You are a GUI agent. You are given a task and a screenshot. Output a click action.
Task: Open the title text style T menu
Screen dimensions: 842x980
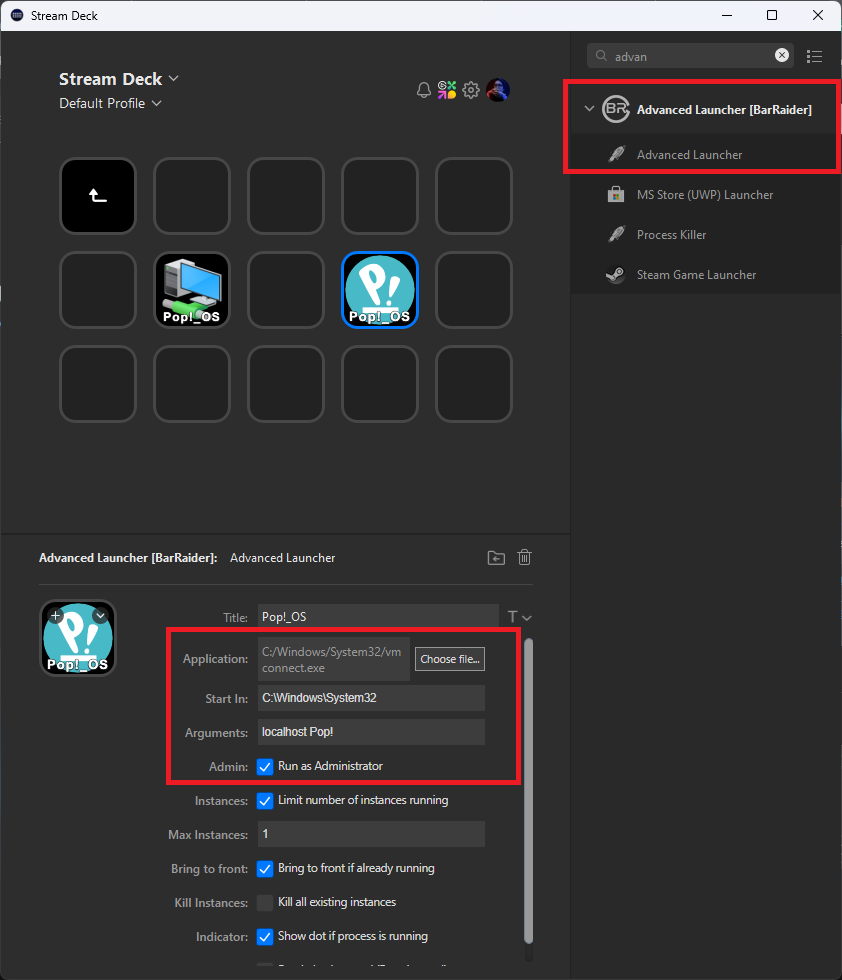tap(519, 618)
